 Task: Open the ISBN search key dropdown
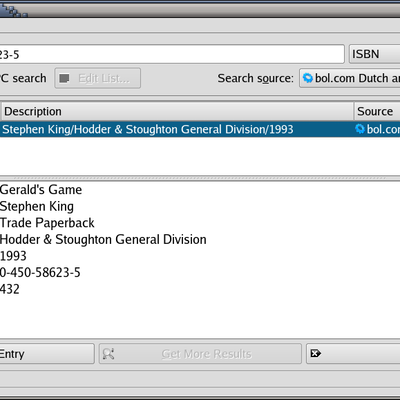375,54
